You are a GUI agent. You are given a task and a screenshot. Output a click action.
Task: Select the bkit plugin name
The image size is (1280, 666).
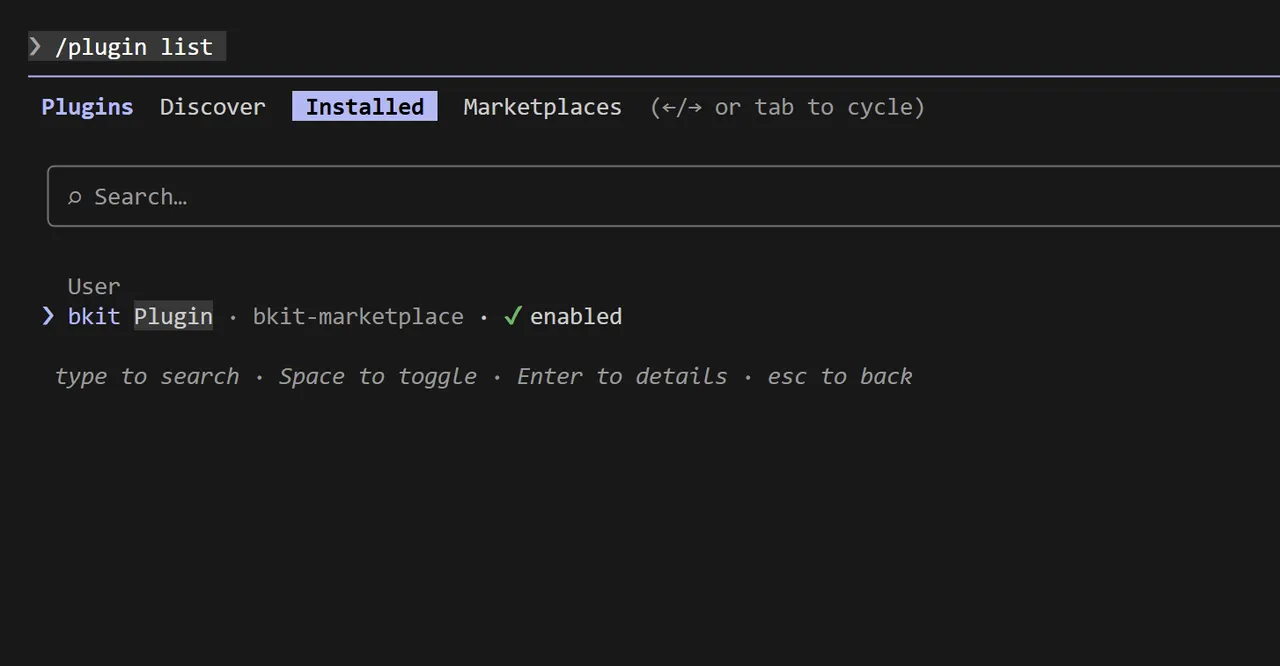[93, 317]
